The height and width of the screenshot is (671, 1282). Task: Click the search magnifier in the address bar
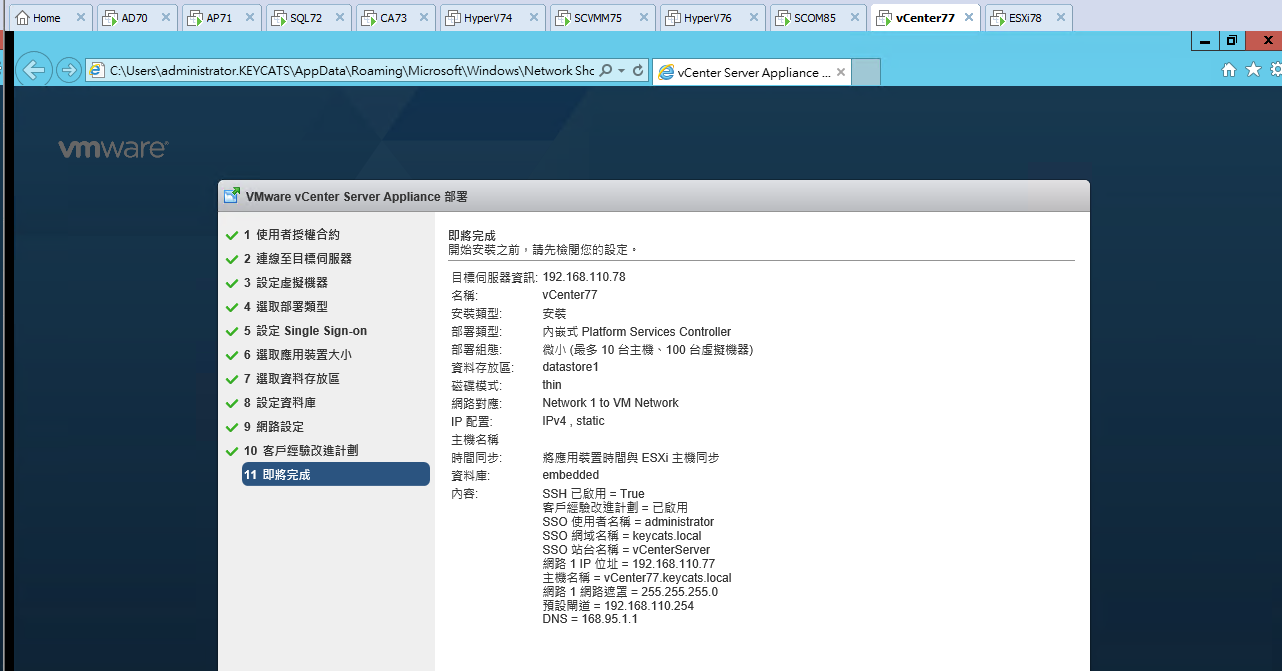coord(606,71)
